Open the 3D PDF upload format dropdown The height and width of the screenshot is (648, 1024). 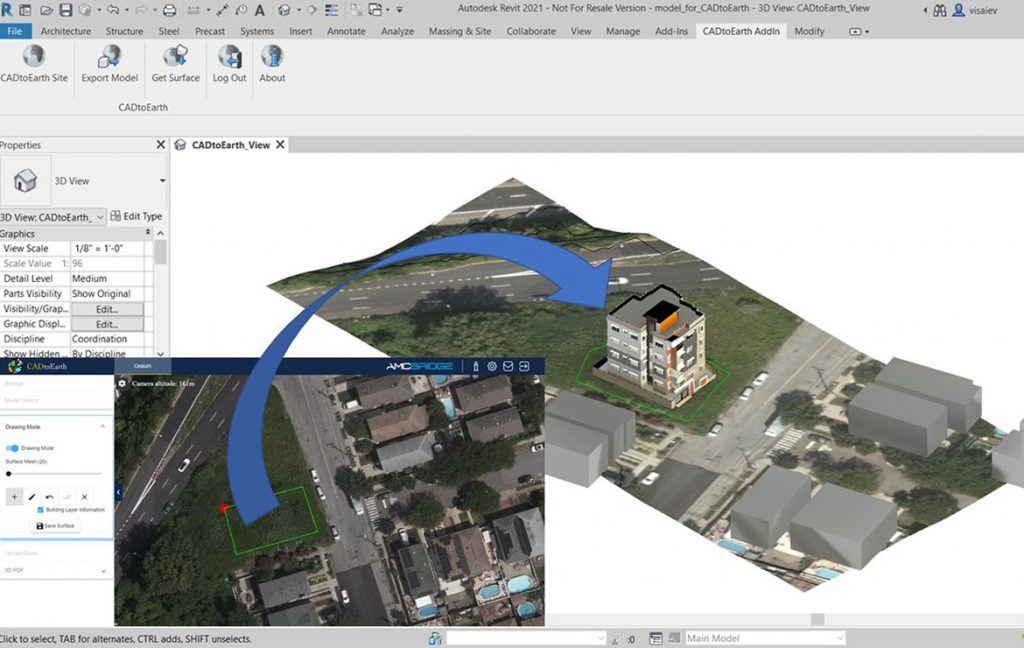pos(104,569)
